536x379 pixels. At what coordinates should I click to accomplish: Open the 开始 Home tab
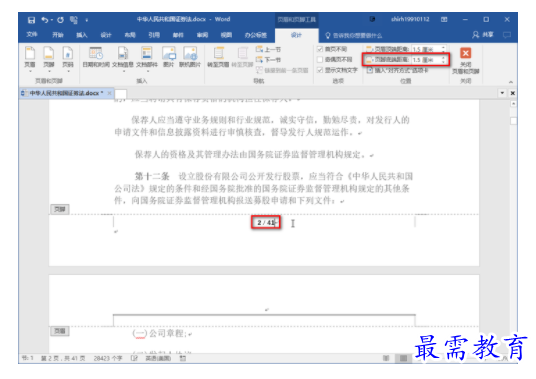pyautogui.click(x=57, y=35)
